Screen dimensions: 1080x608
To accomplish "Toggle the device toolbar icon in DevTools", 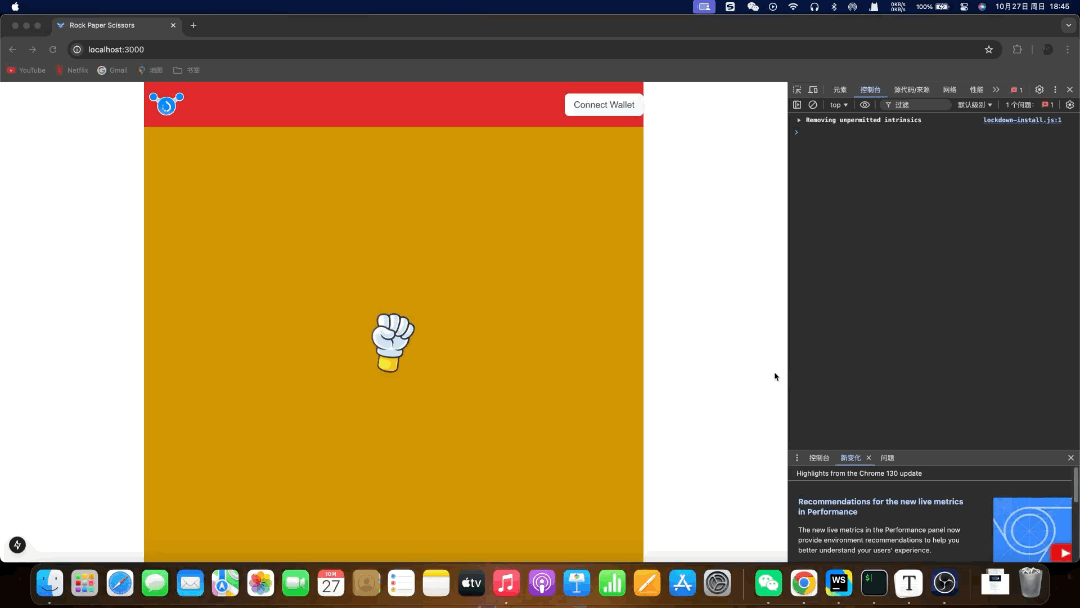I will 813,90.
